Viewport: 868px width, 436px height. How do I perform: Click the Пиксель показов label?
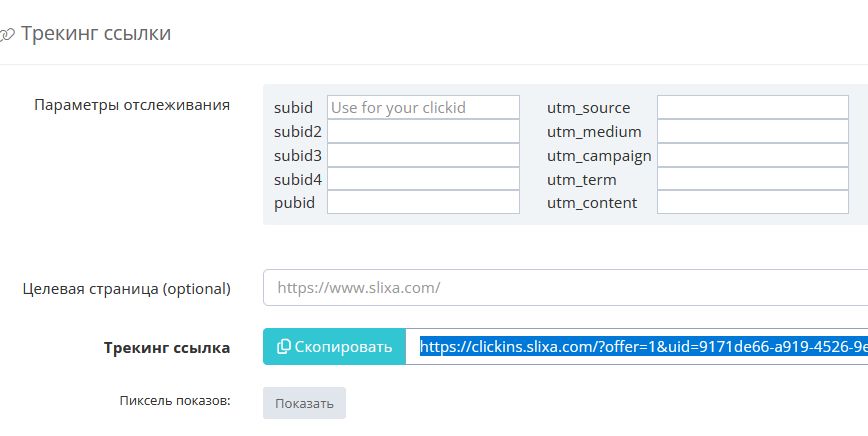point(174,401)
